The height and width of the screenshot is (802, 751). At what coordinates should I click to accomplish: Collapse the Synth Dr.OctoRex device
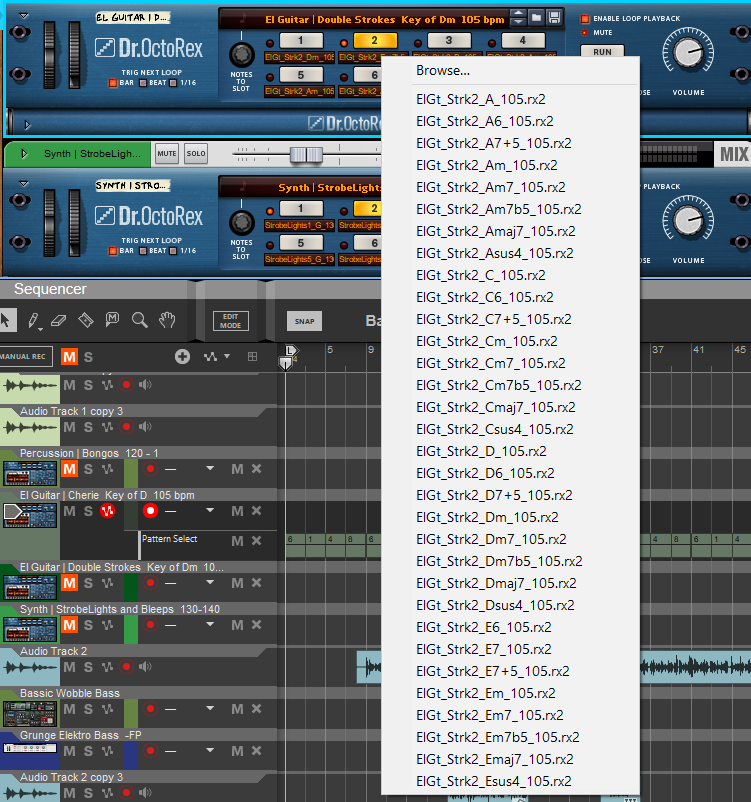tap(24, 184)
